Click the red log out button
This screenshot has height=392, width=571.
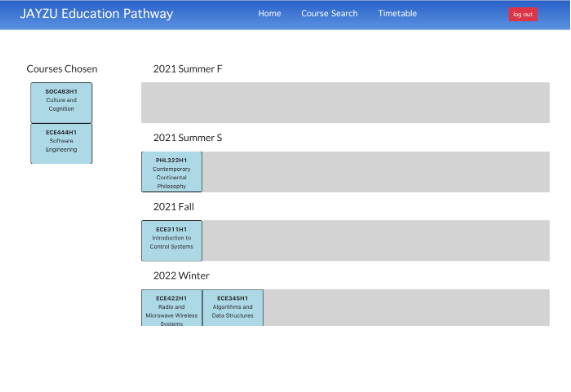coord(523,14)
